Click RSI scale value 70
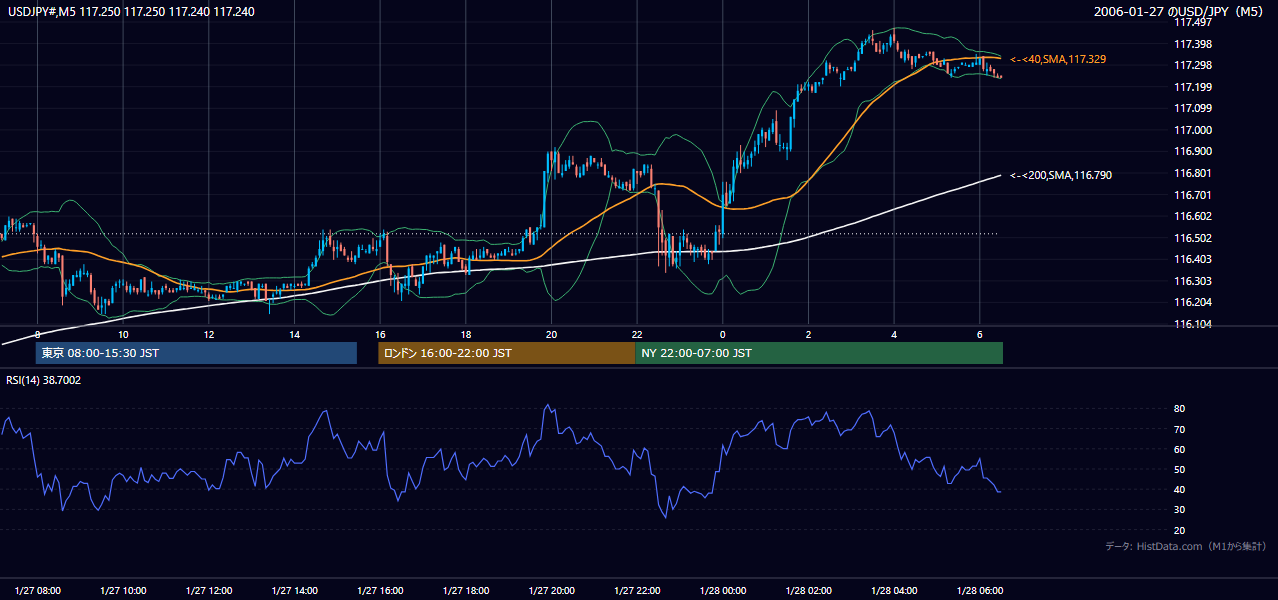This screenshot has height=600, width=1278. pos(1180,429)
